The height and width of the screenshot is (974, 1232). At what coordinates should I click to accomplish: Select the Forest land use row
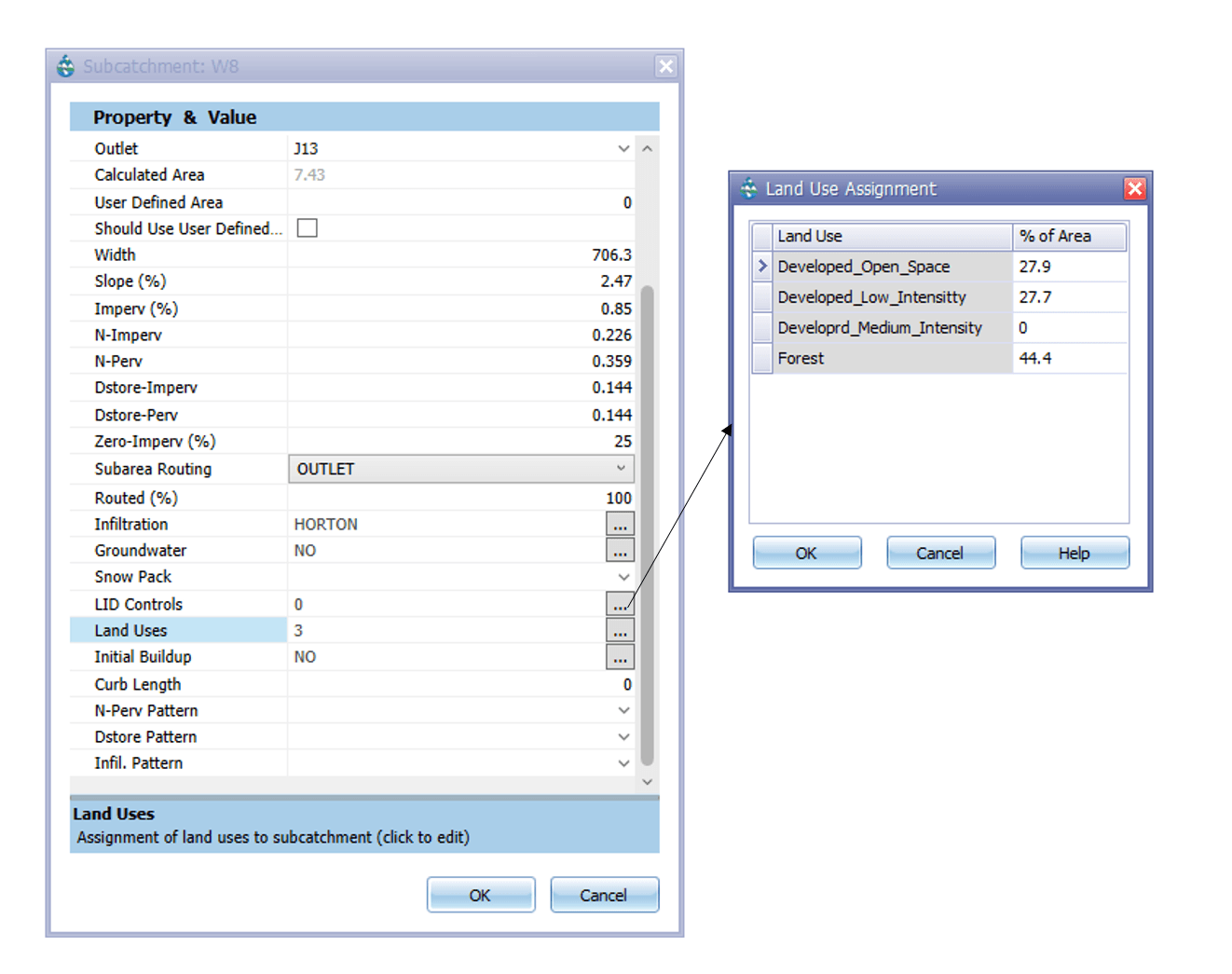coord(893,359)
